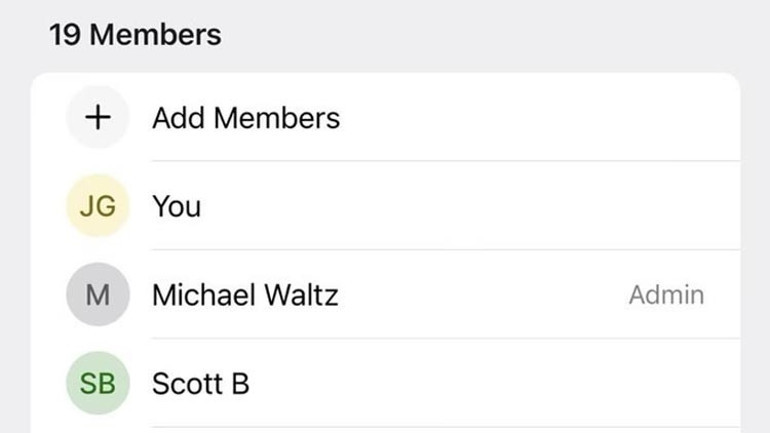Tap the green SB avatar

coord(98,383)
